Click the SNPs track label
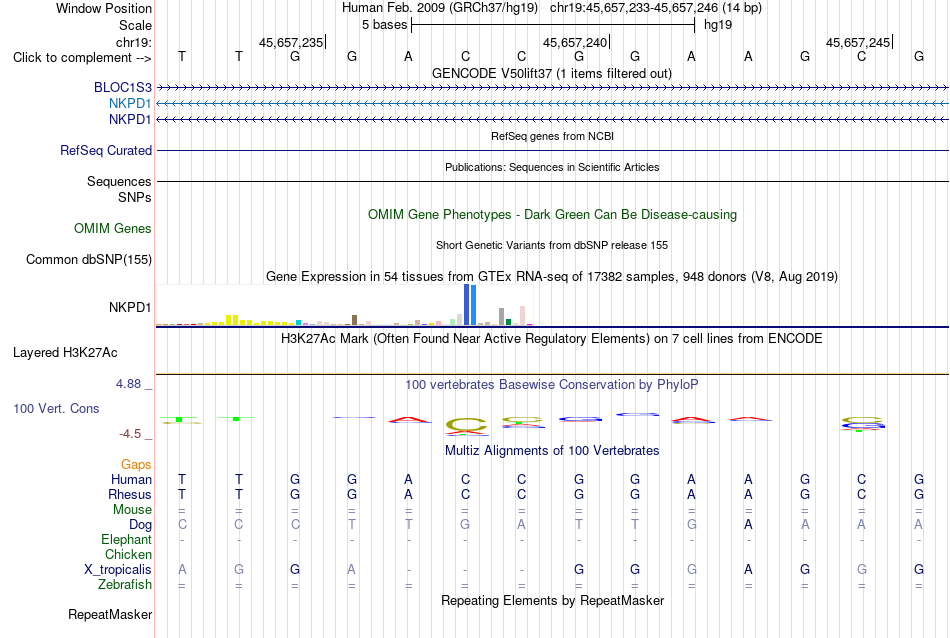The image size is (950, 638). point(135,198)
